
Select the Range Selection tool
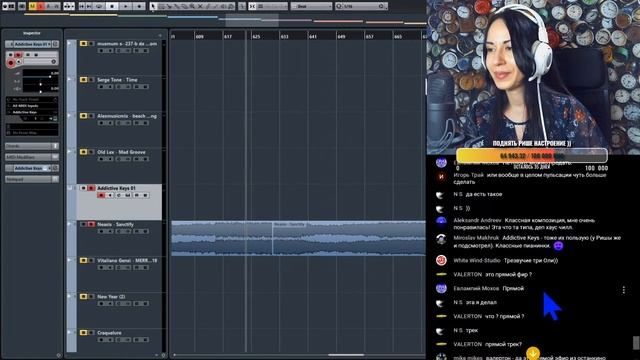point(161,7)
